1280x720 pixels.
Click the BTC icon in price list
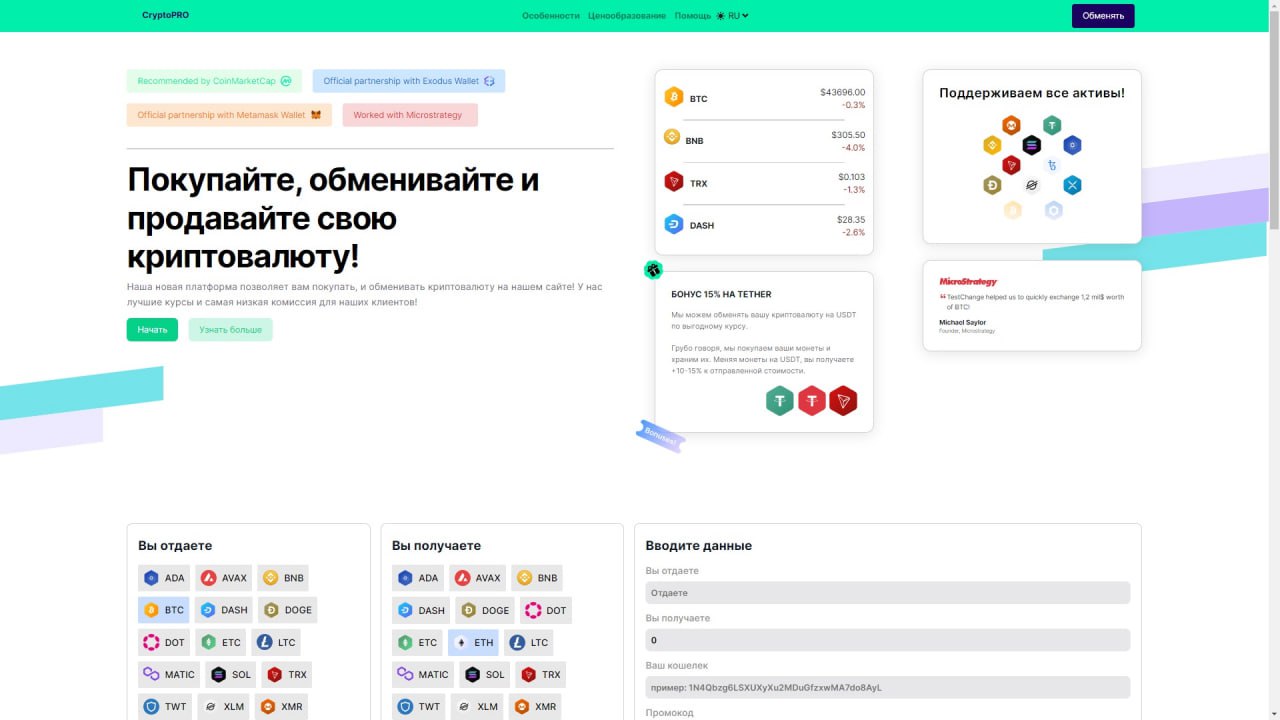[x=673, y=98]
